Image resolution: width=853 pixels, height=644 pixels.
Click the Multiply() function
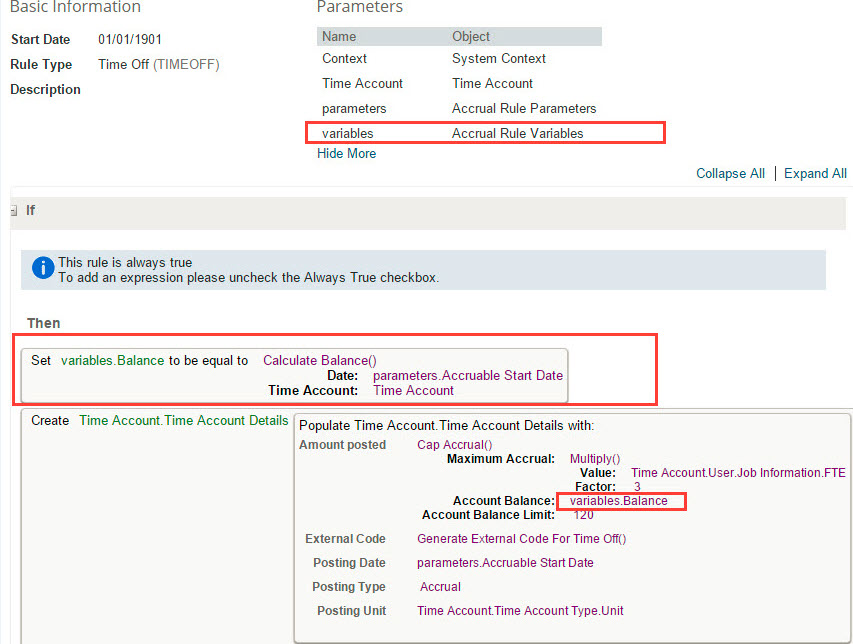point(595,459)
